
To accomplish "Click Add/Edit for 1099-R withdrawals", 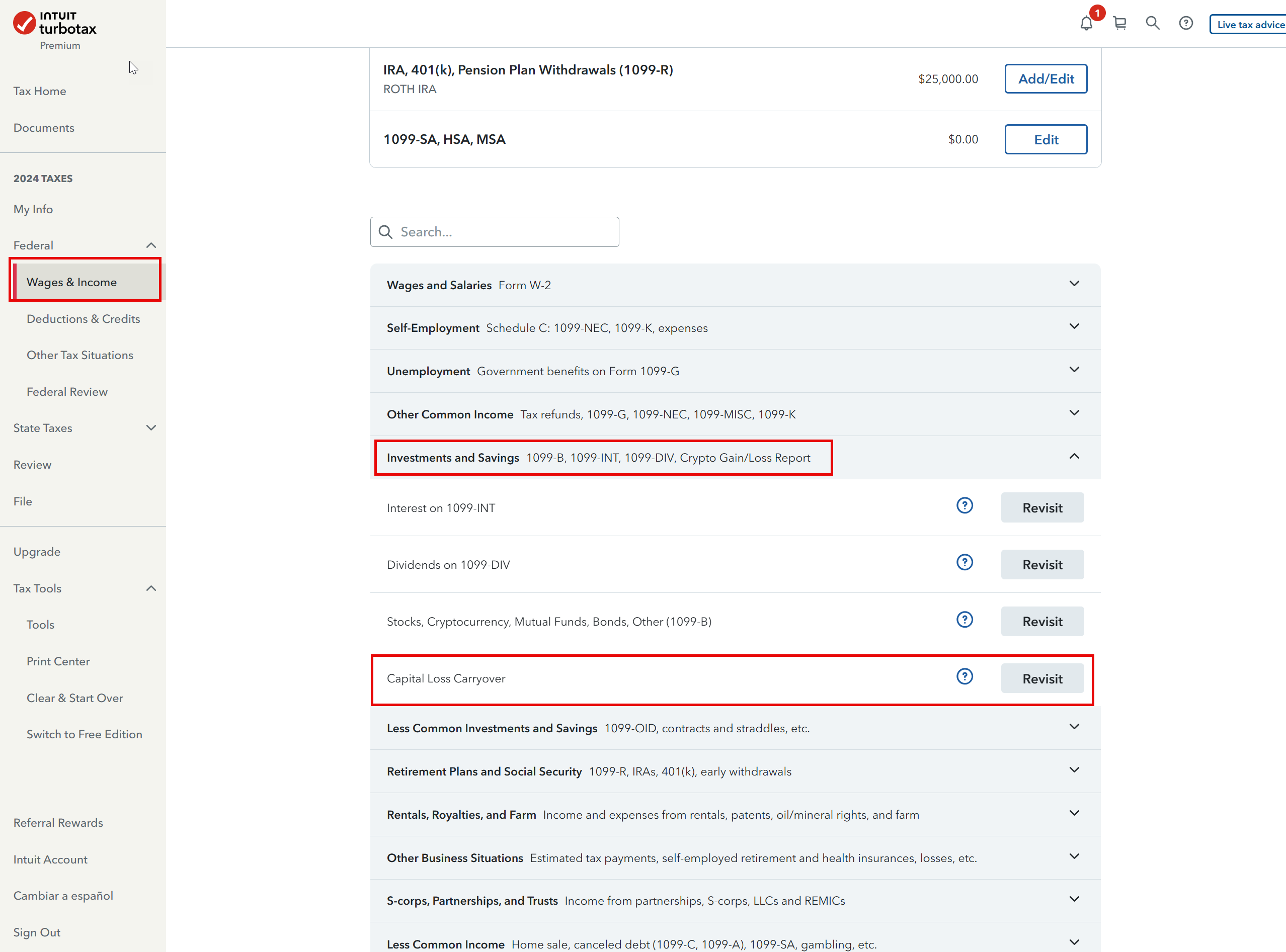I will point(1045,79).
